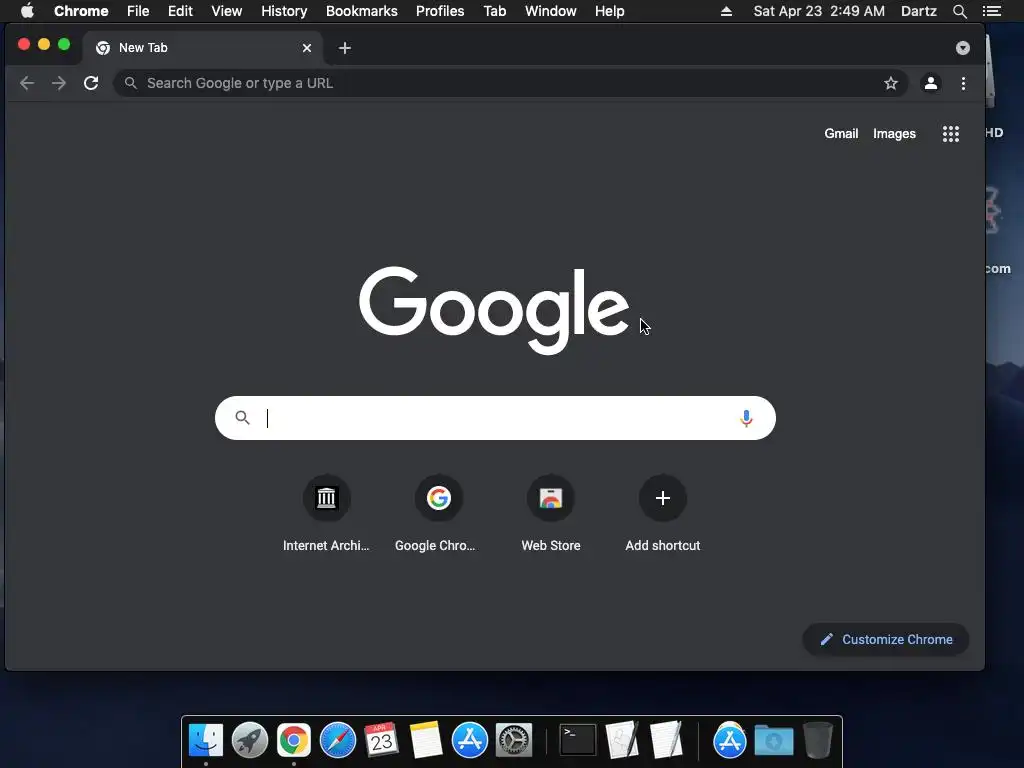Open System Preferences from the Dock

(514, 741)
